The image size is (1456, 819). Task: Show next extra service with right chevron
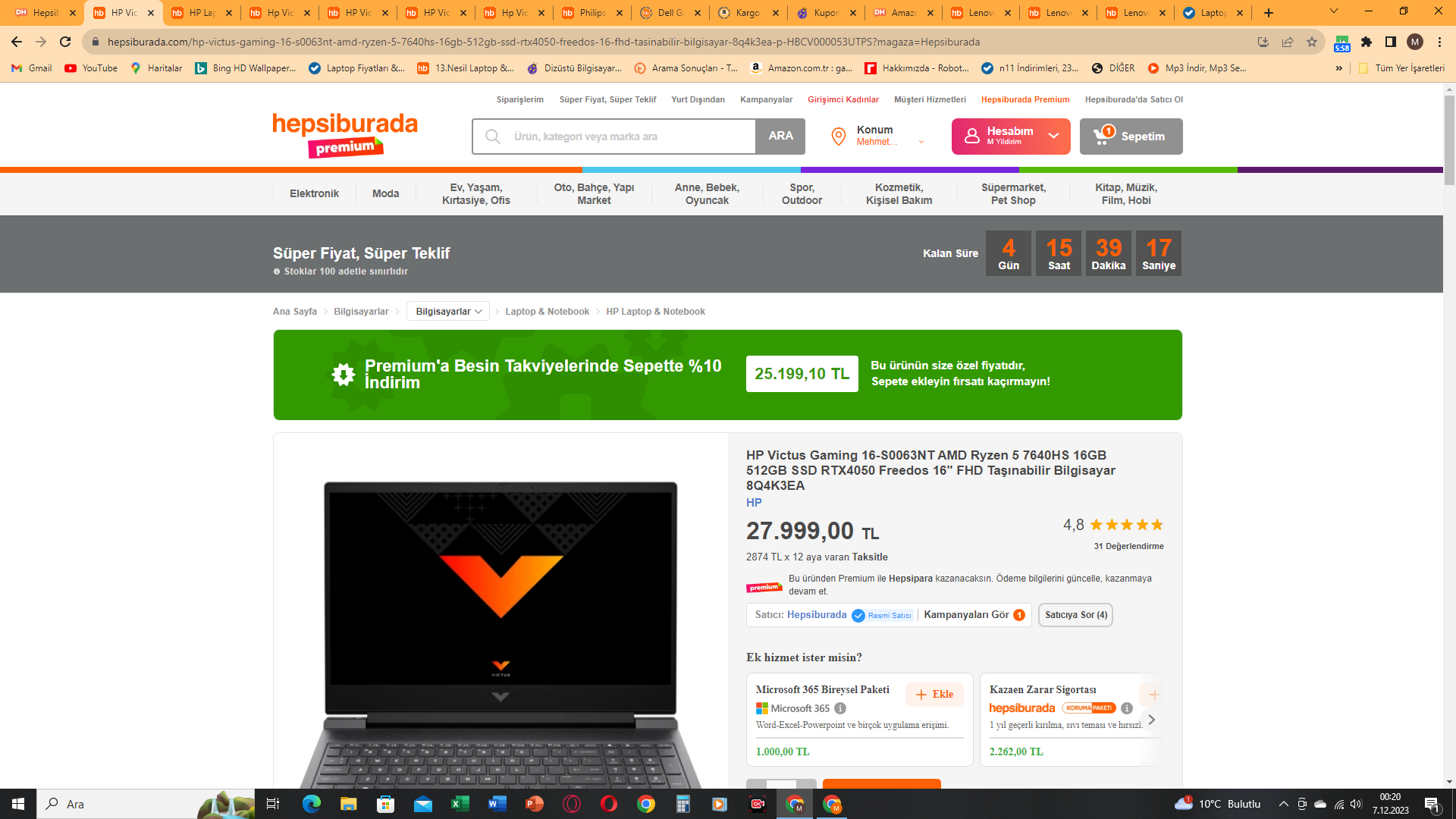coord(1151,720)
